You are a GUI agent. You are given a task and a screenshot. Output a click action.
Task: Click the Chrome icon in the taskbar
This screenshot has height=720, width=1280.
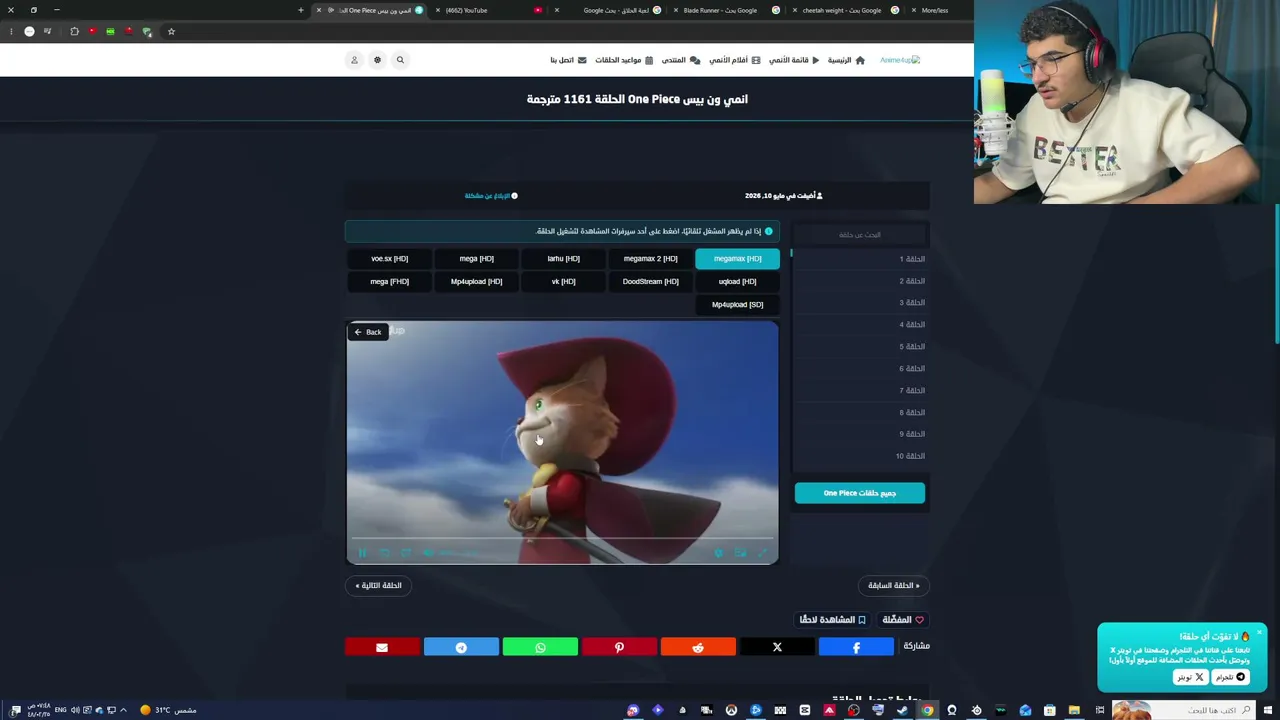[x=927, y=710]
